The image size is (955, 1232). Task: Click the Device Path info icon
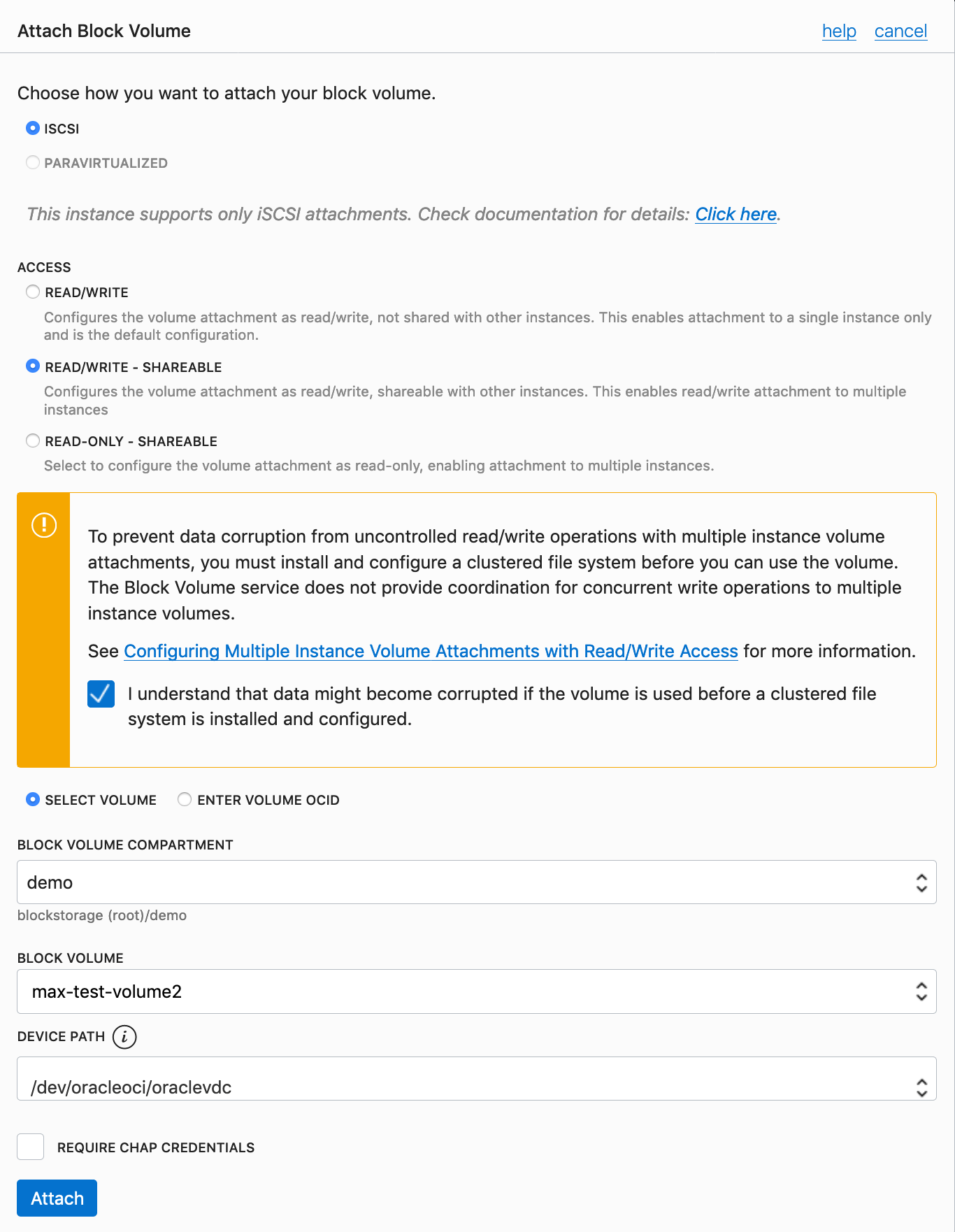click(x=124, y=1037)
